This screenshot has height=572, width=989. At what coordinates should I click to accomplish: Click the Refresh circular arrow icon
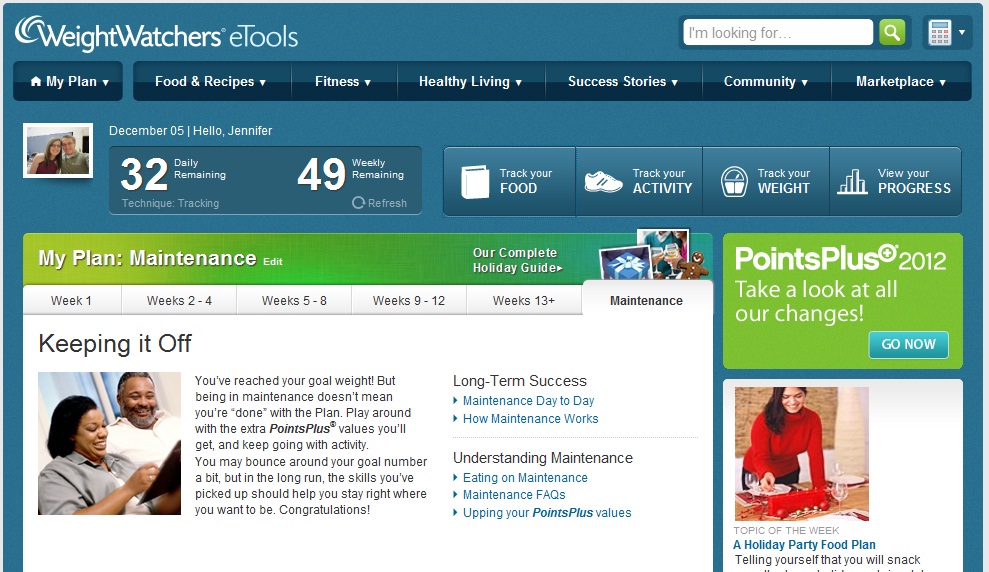click(358, 203)
